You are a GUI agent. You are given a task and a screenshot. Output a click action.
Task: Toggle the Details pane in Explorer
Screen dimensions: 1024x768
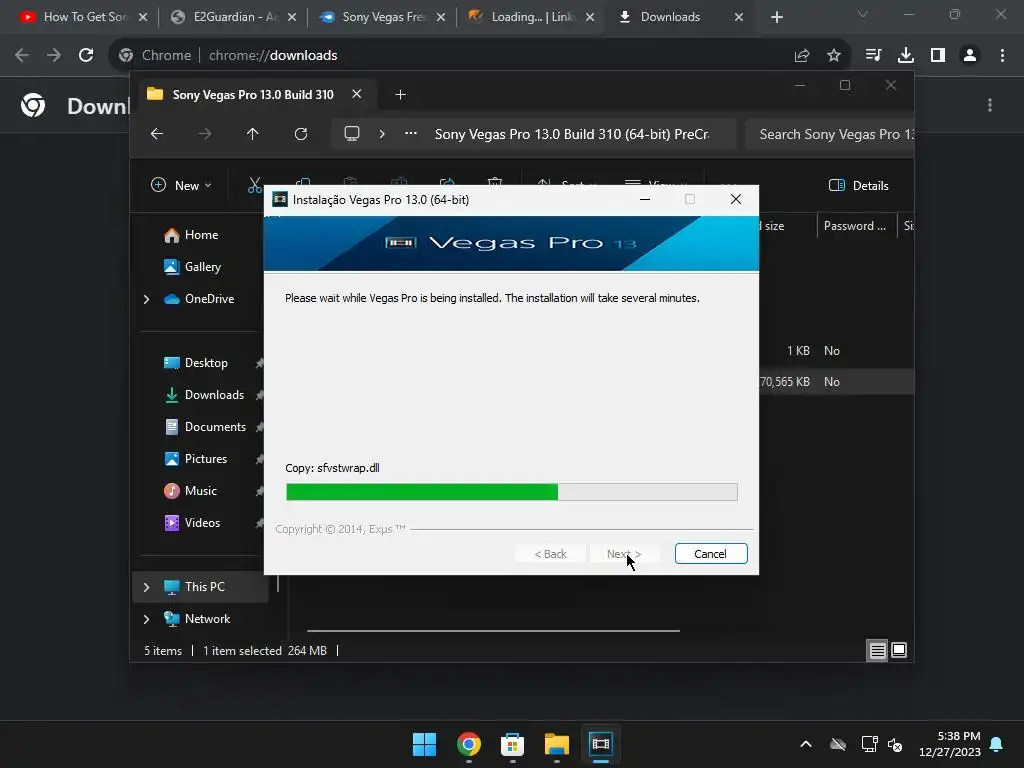click(x=858, y=185)
